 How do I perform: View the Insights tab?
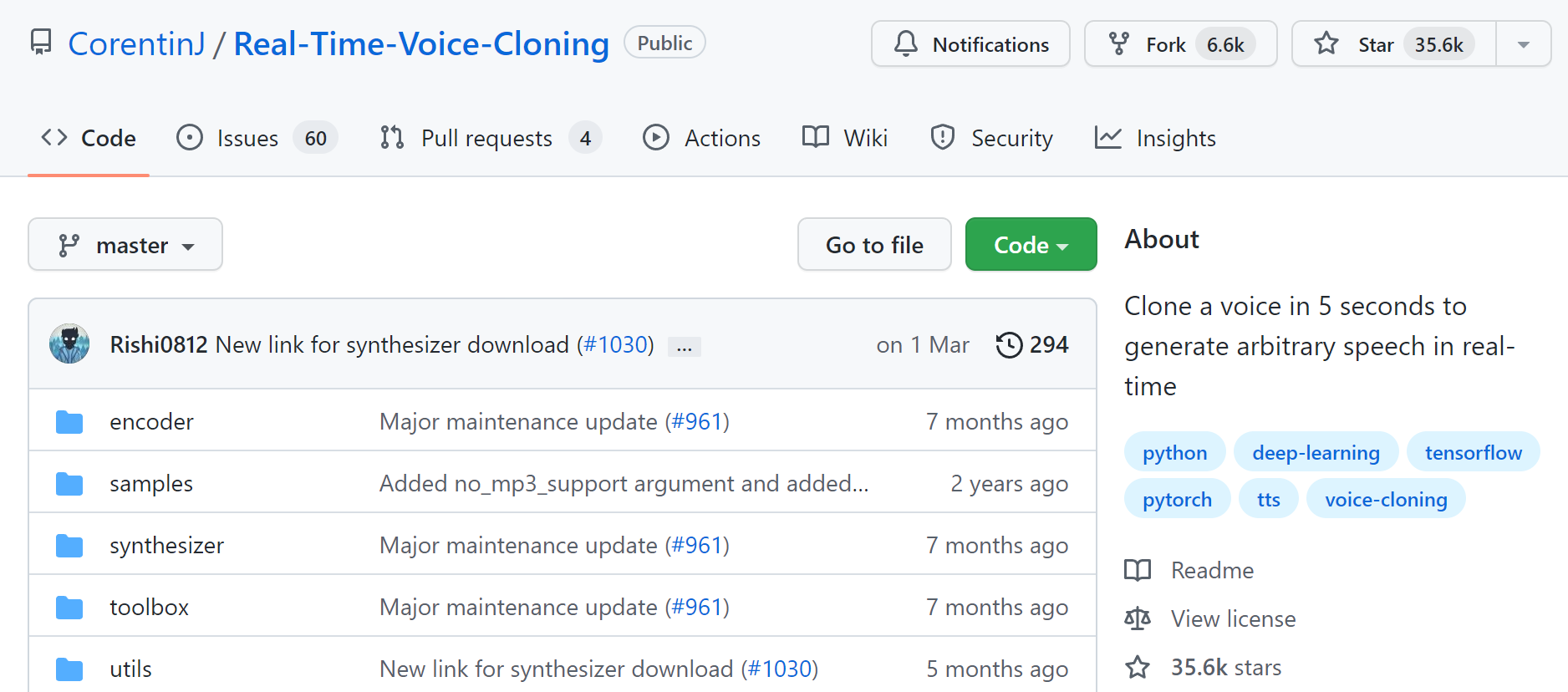pos(1155,138)
